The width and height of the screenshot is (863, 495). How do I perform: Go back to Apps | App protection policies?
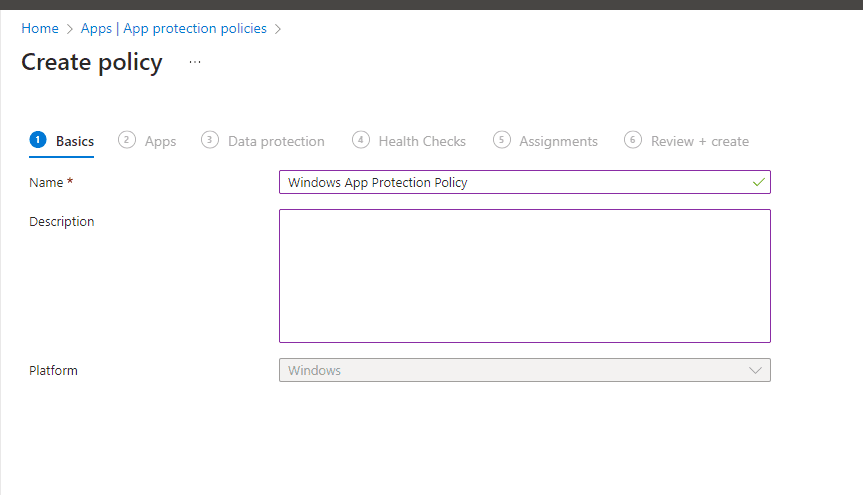(x=174, y=29)
